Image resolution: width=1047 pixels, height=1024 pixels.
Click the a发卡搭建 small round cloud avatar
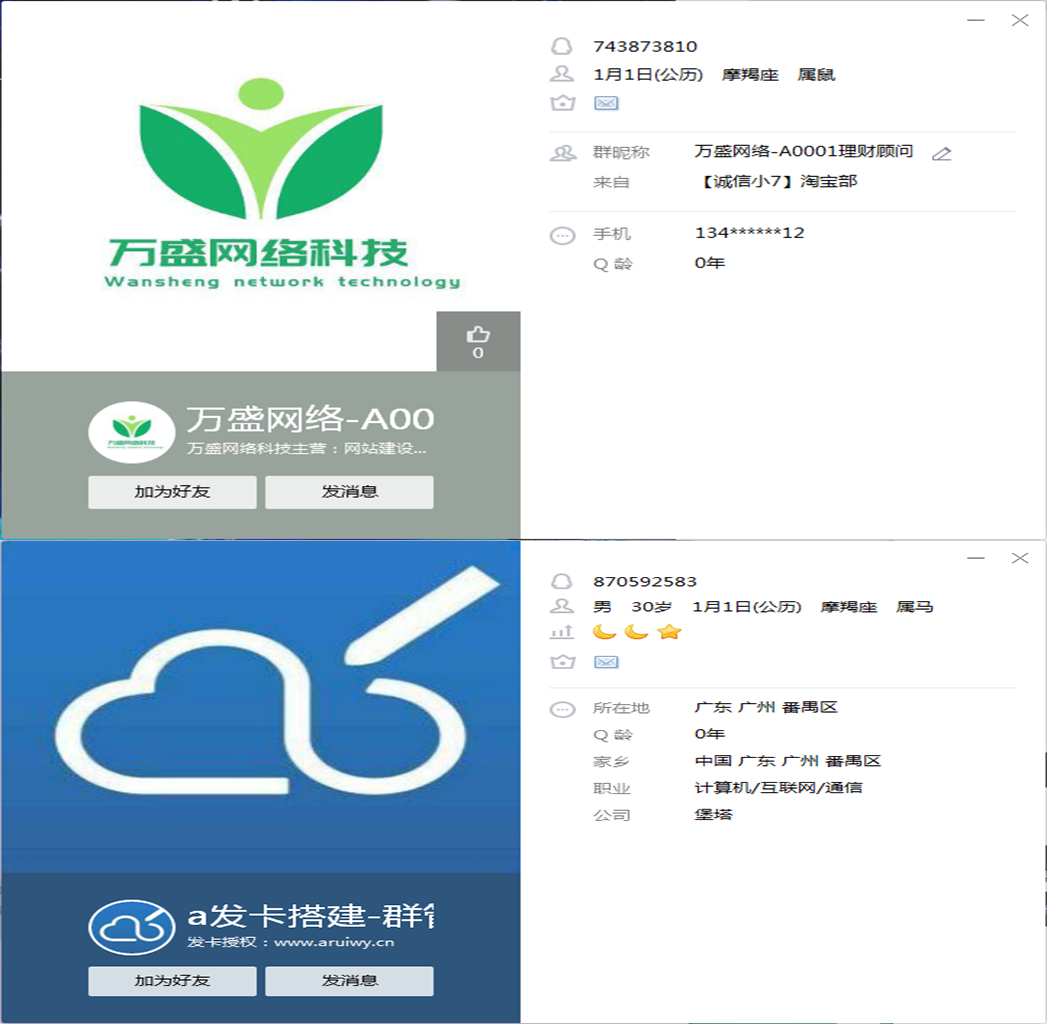click(x=132, y=927)
